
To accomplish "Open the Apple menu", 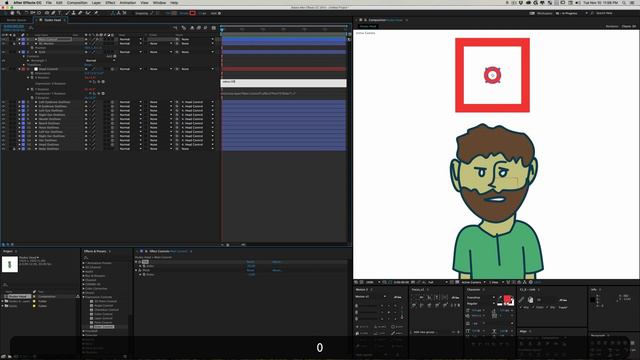I will [7, 2].
